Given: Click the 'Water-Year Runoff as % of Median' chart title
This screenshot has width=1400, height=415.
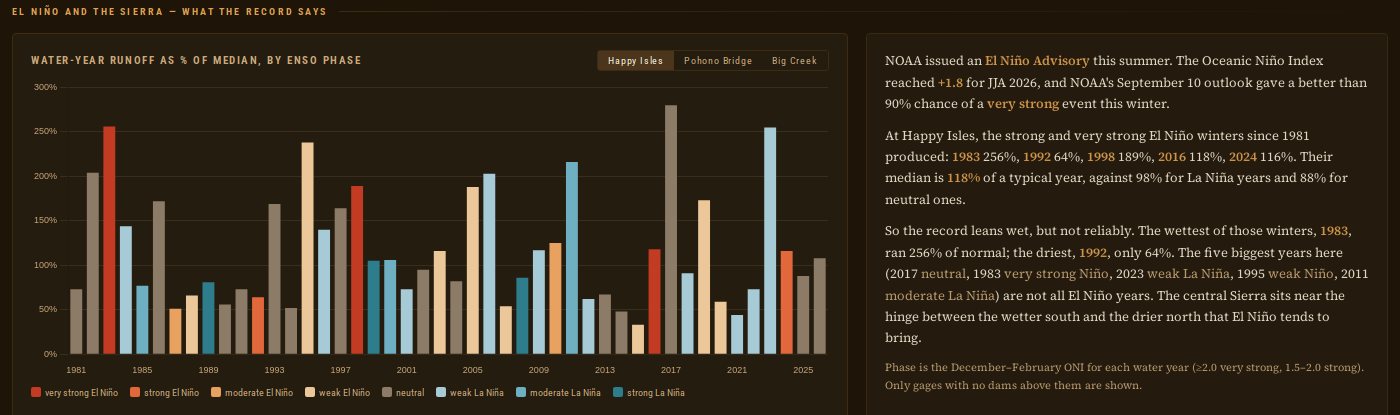Looking at the screenshot, I should pos(196,61).
